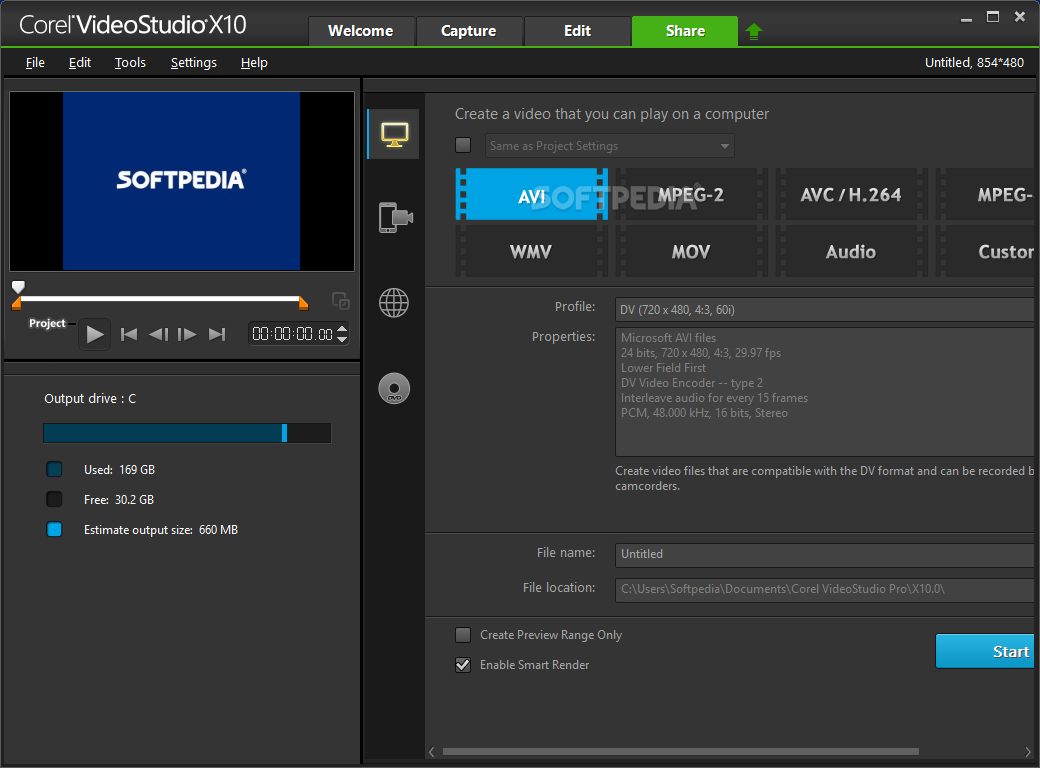The height and width of the screenshot is (768, 1040).
Task: Click the trim mark-out orange handle
Action: click(303, 304)
